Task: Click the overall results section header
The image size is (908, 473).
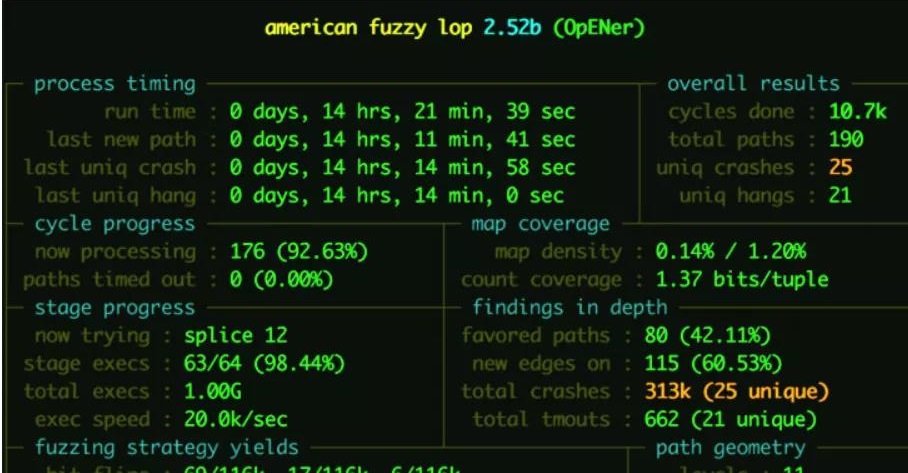Action: (753, 84)
